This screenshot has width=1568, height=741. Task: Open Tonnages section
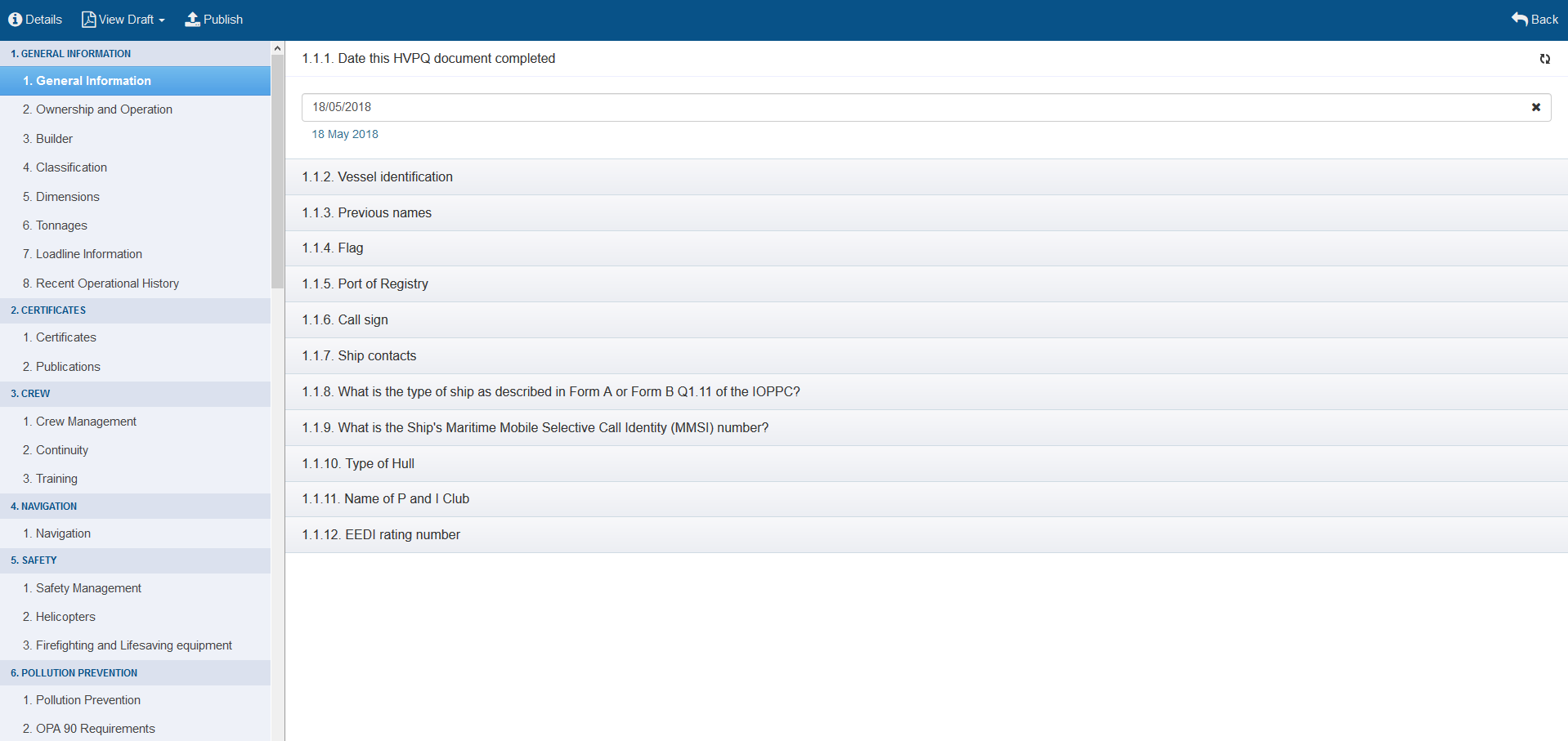click(135, 225)
